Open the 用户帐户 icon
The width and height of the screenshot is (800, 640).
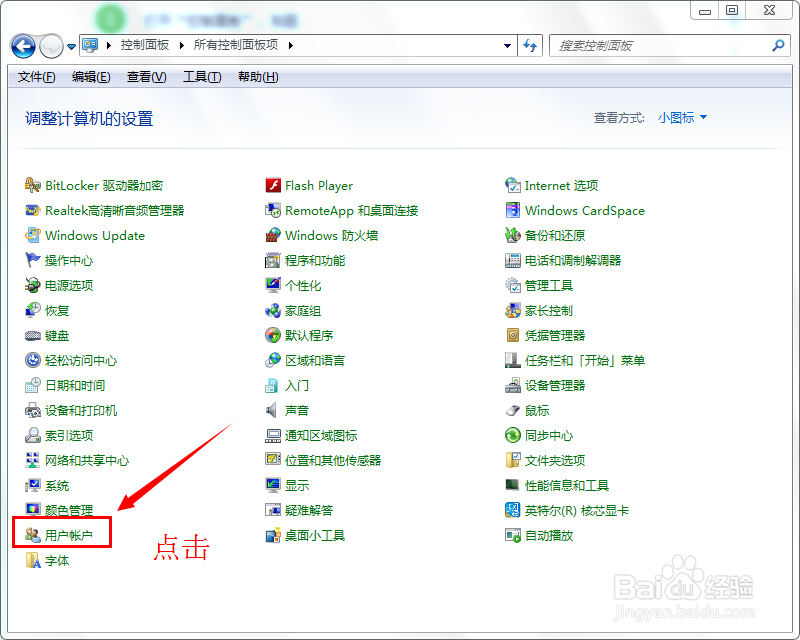point(33,535)
